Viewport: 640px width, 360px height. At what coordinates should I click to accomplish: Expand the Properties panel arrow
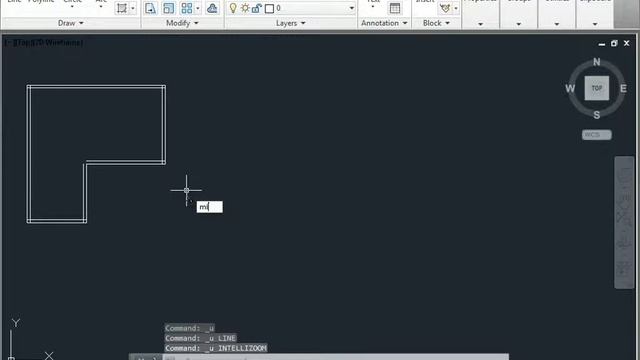[x=480, y=24]
